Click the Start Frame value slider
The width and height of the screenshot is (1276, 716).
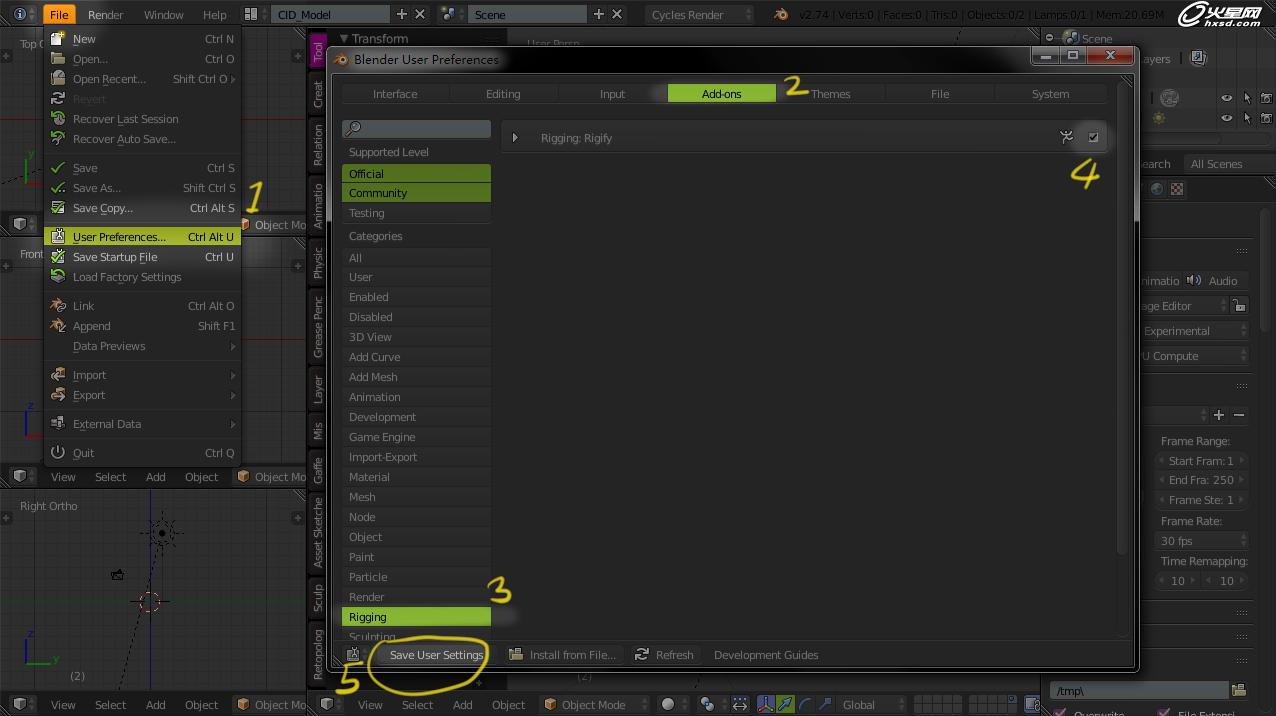click(x=1200, y=461)
